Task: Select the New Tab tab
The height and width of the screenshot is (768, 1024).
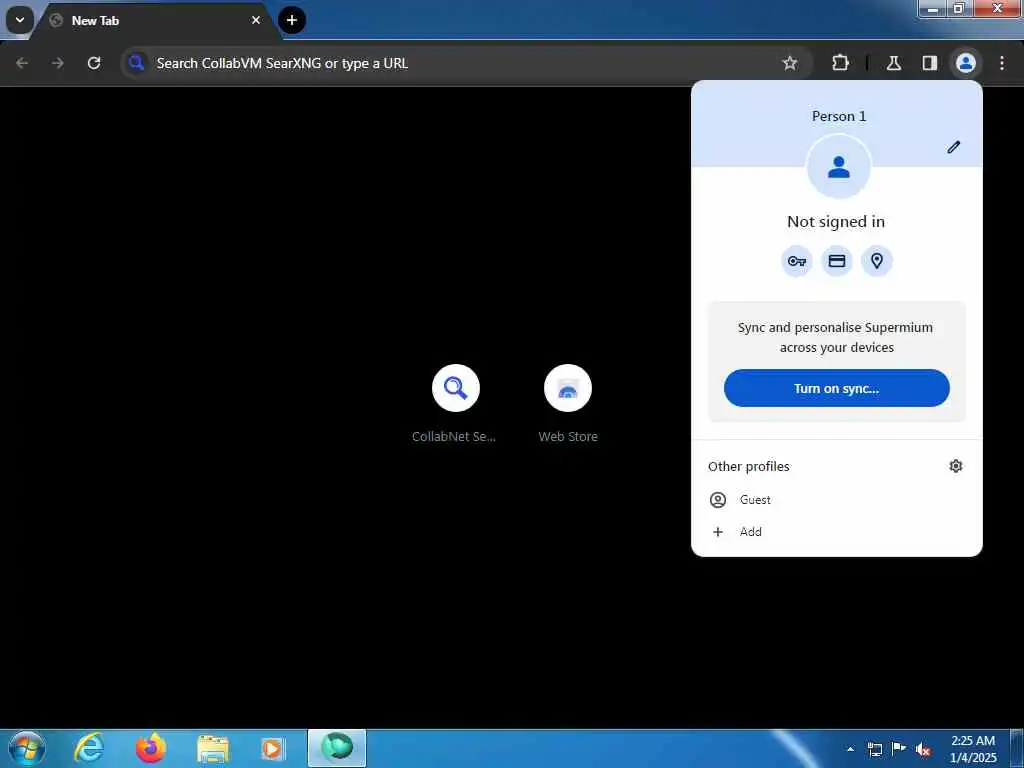Action: tap(154, 21)
